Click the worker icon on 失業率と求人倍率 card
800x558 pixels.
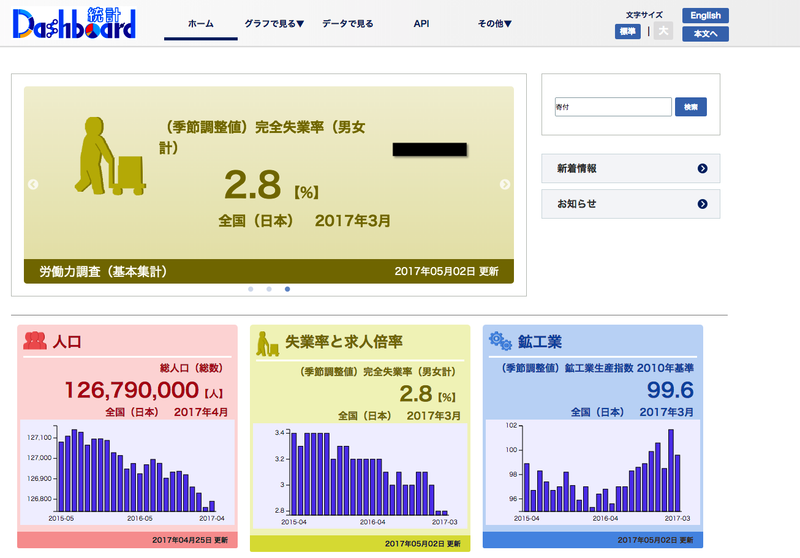point(267,344)
